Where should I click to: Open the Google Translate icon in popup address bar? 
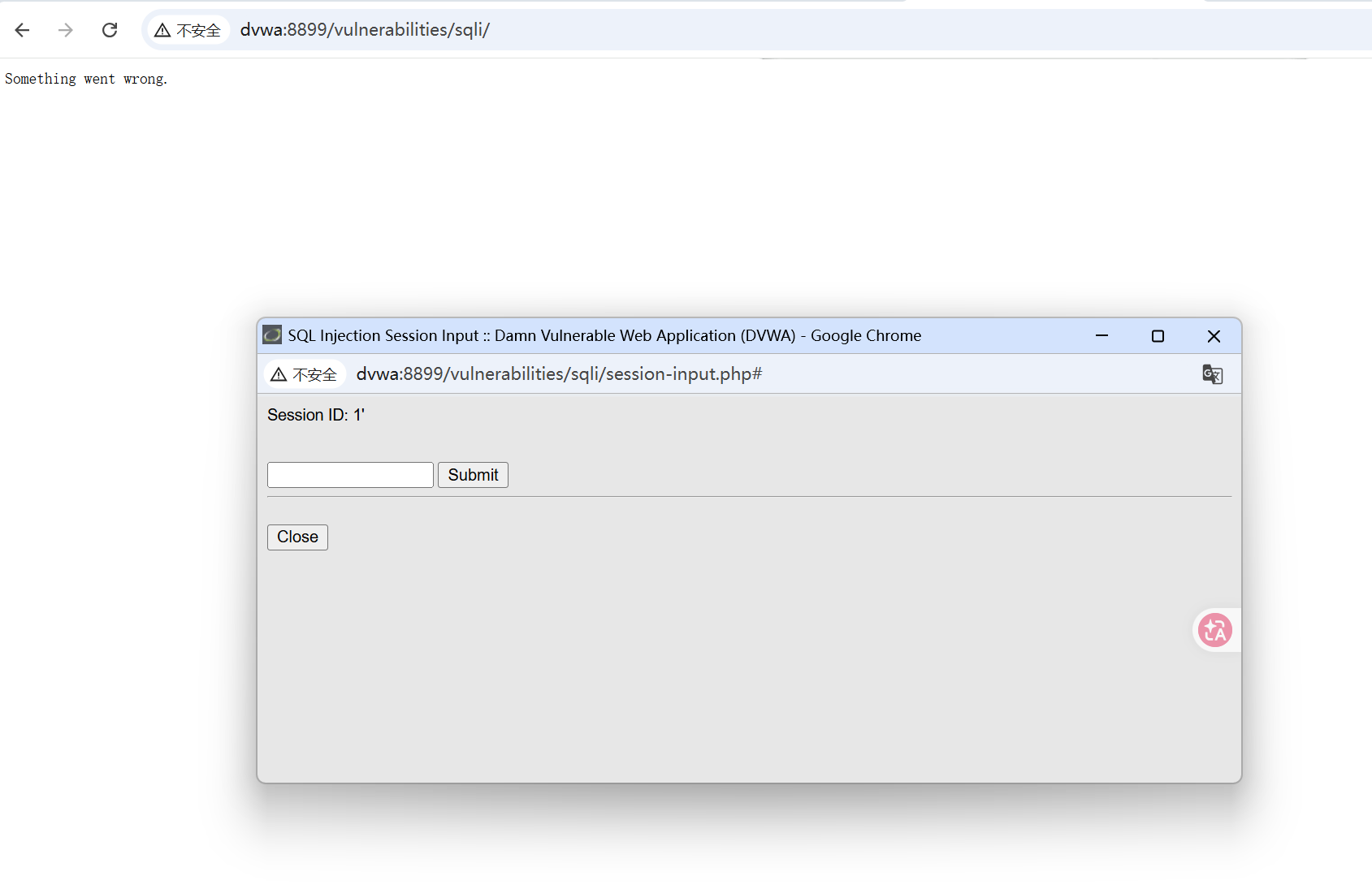(x=1212, y=374)
